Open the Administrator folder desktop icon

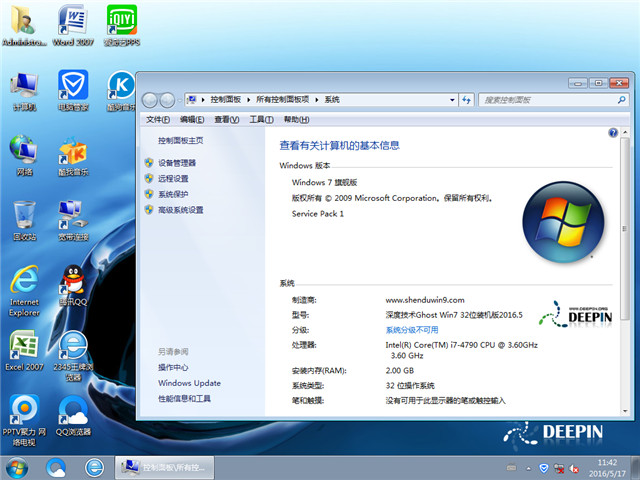click(x=24, y=25)
